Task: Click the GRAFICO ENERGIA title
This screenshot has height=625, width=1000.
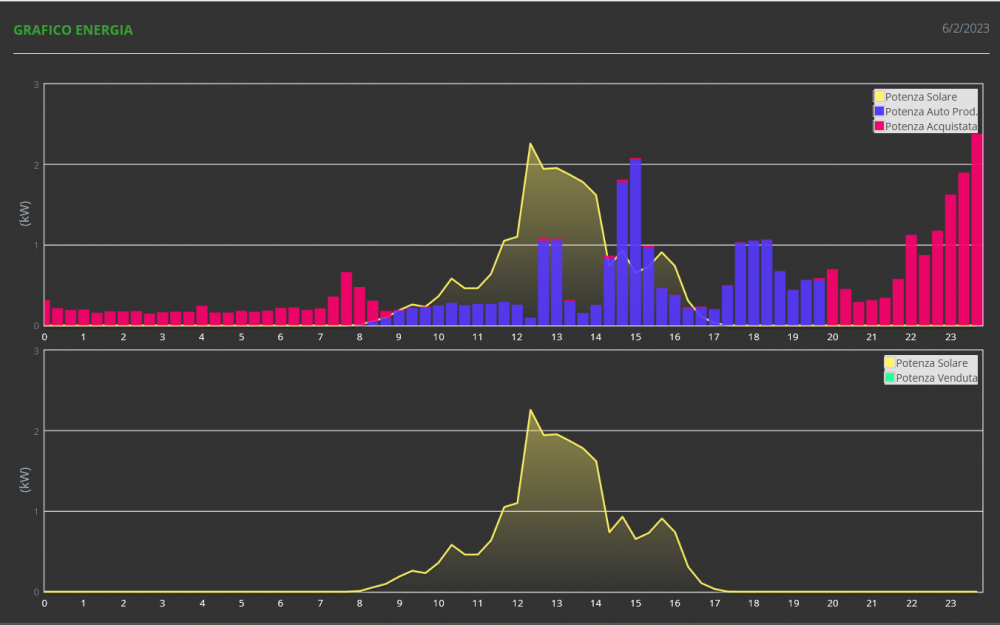Action: coord(73,30)
